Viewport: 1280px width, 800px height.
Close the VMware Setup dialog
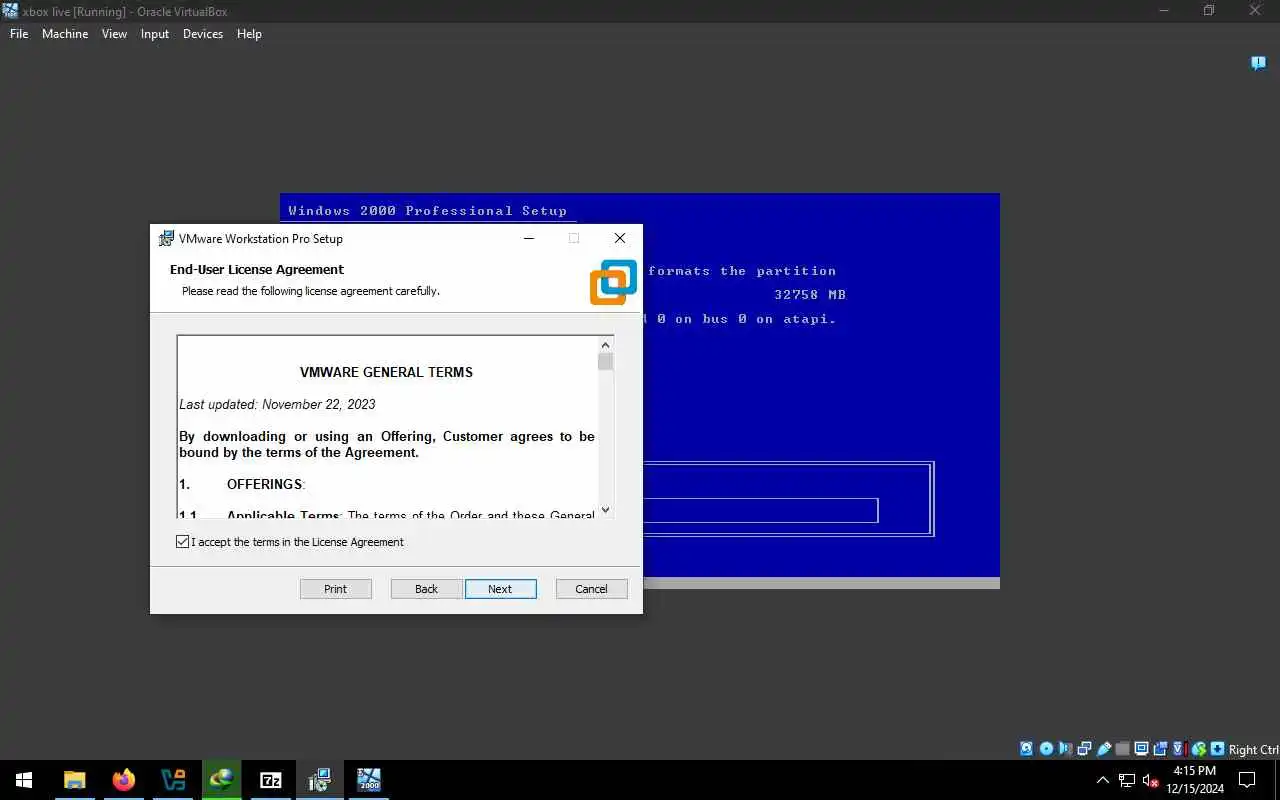pos(620,238)
